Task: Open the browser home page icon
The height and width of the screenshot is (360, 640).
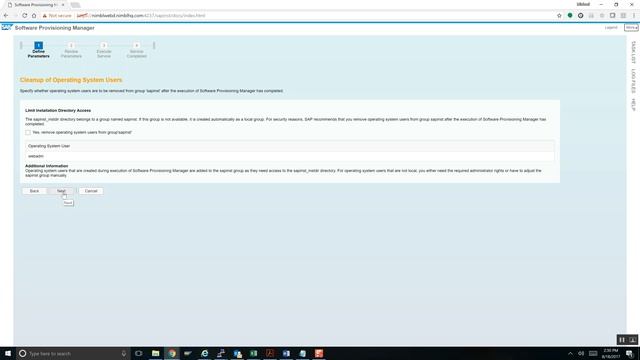Action: (34, 16)
